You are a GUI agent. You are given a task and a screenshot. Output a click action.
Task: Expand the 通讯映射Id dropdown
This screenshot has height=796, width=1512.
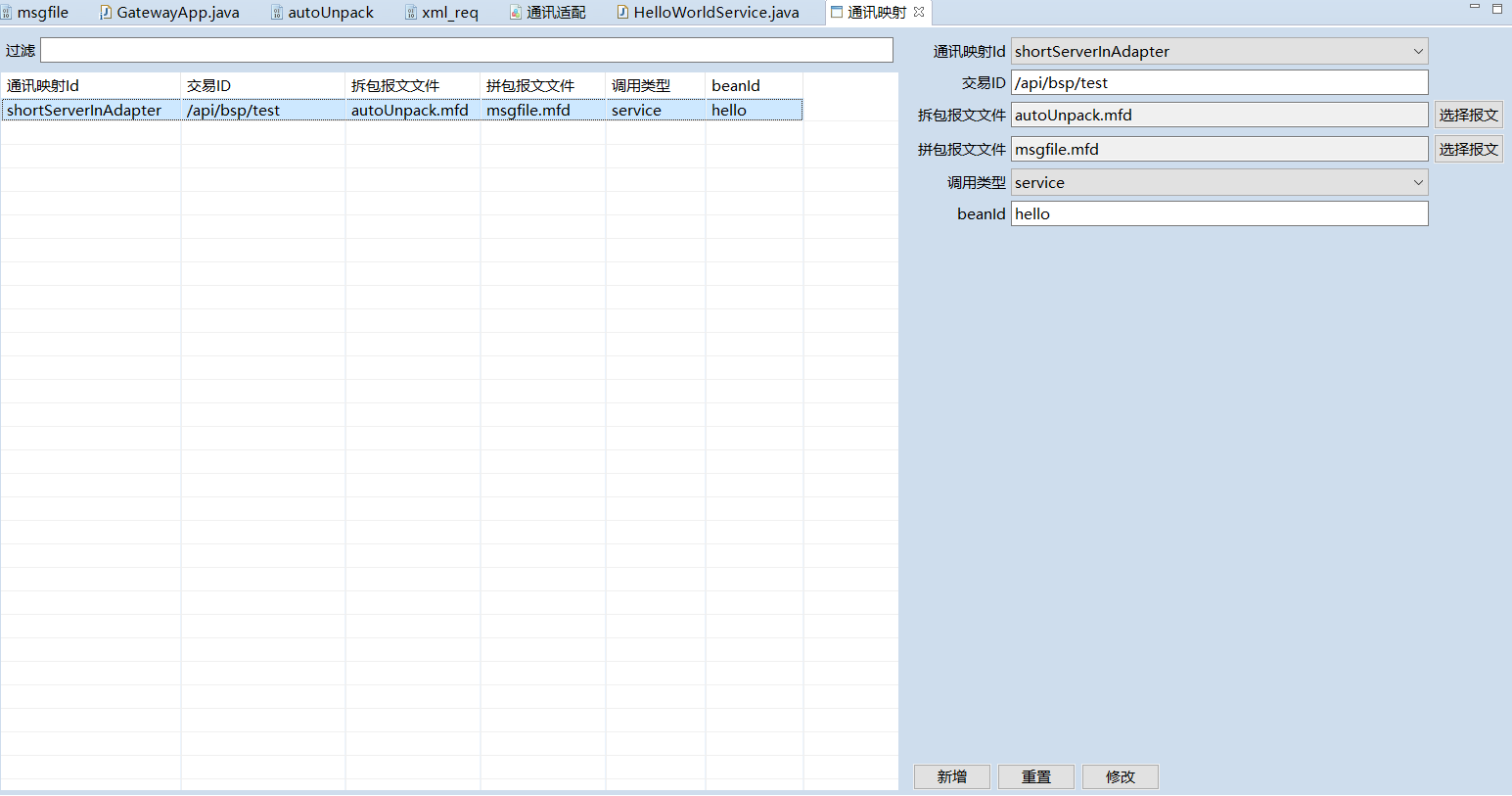pos(1417,51)
